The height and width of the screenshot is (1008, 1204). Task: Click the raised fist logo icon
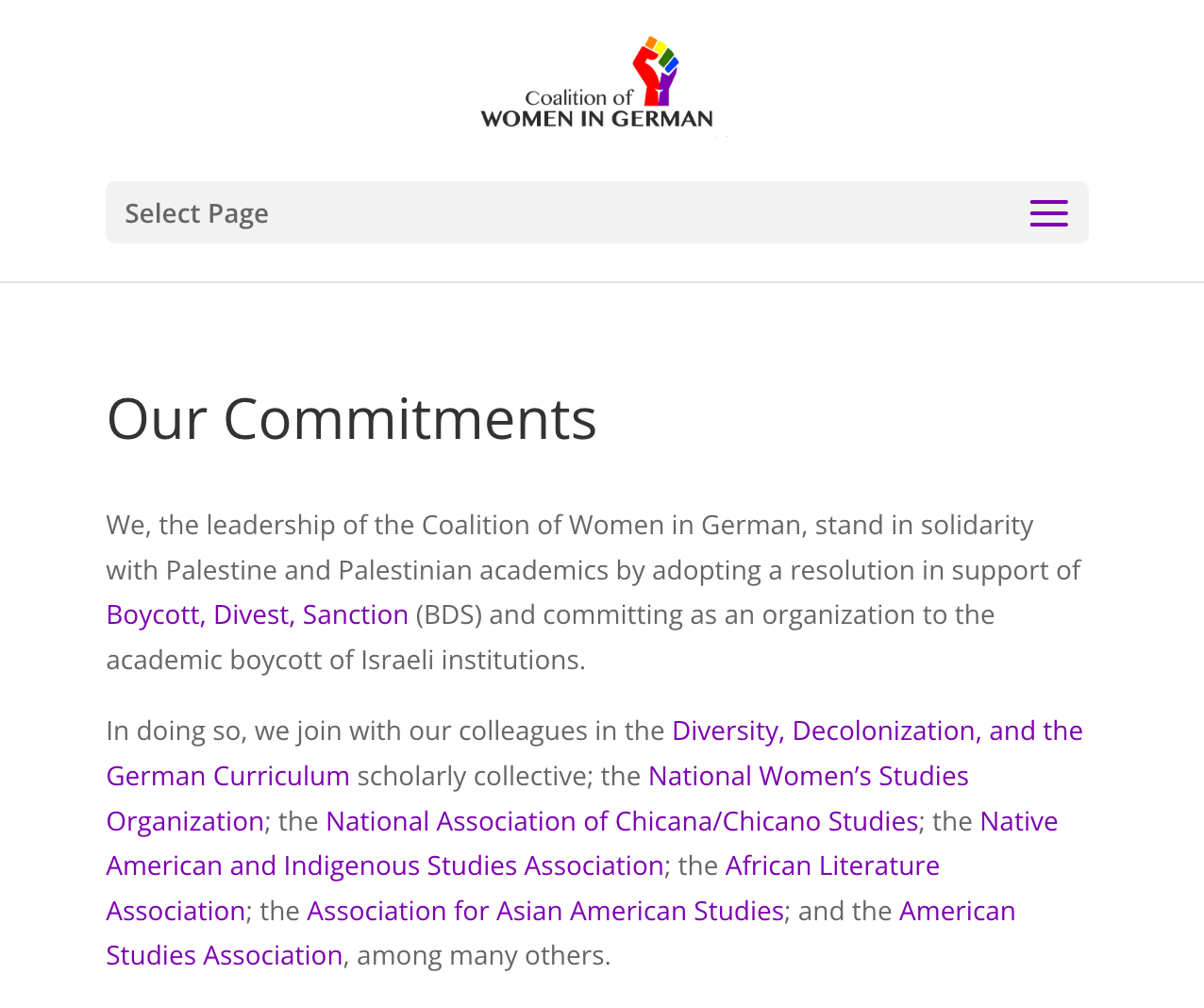[x=656, y=70]
